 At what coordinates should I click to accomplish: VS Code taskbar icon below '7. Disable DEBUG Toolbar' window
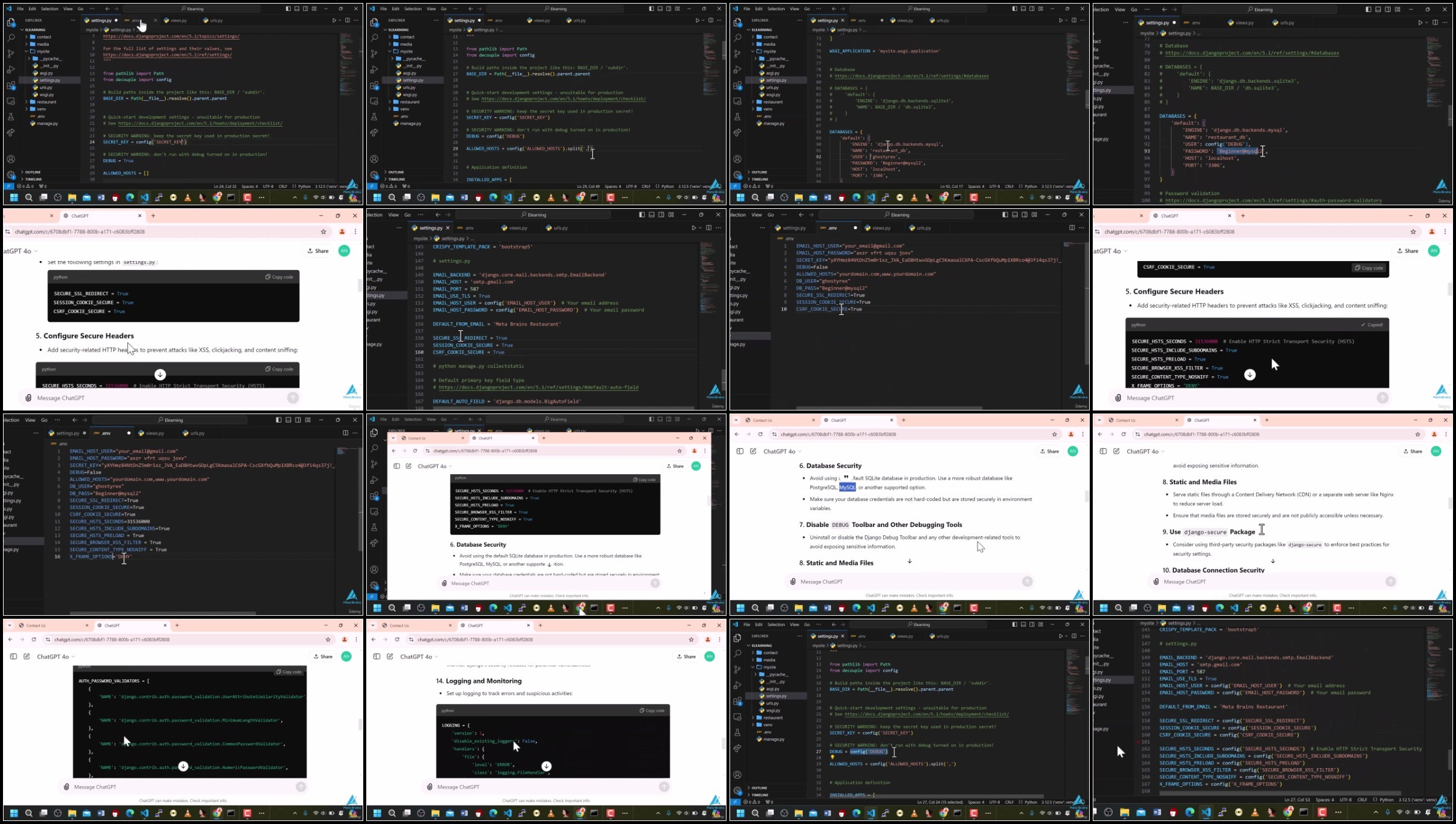[871, 608]
